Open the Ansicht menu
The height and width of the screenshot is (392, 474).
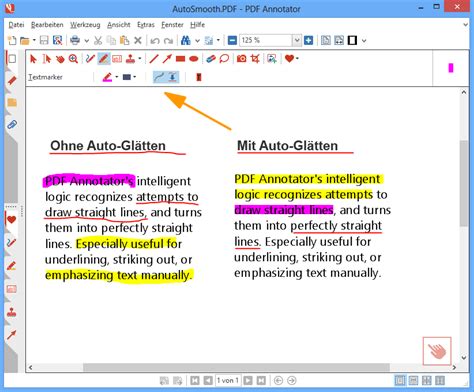[x=119, y=25]
